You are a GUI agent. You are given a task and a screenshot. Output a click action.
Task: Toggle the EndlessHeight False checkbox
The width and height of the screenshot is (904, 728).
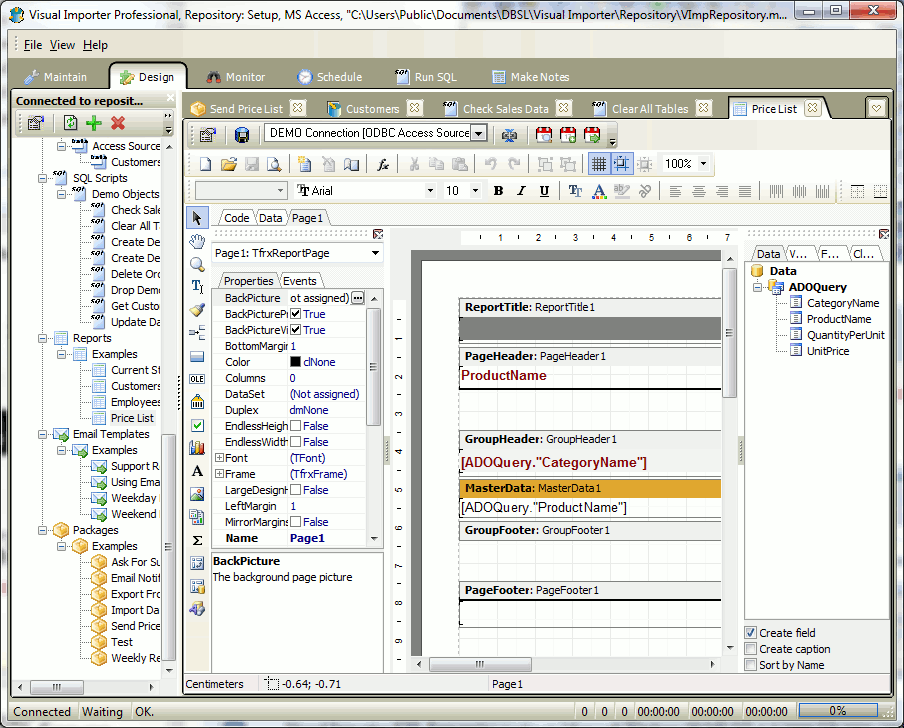click(x=295, y=426)
